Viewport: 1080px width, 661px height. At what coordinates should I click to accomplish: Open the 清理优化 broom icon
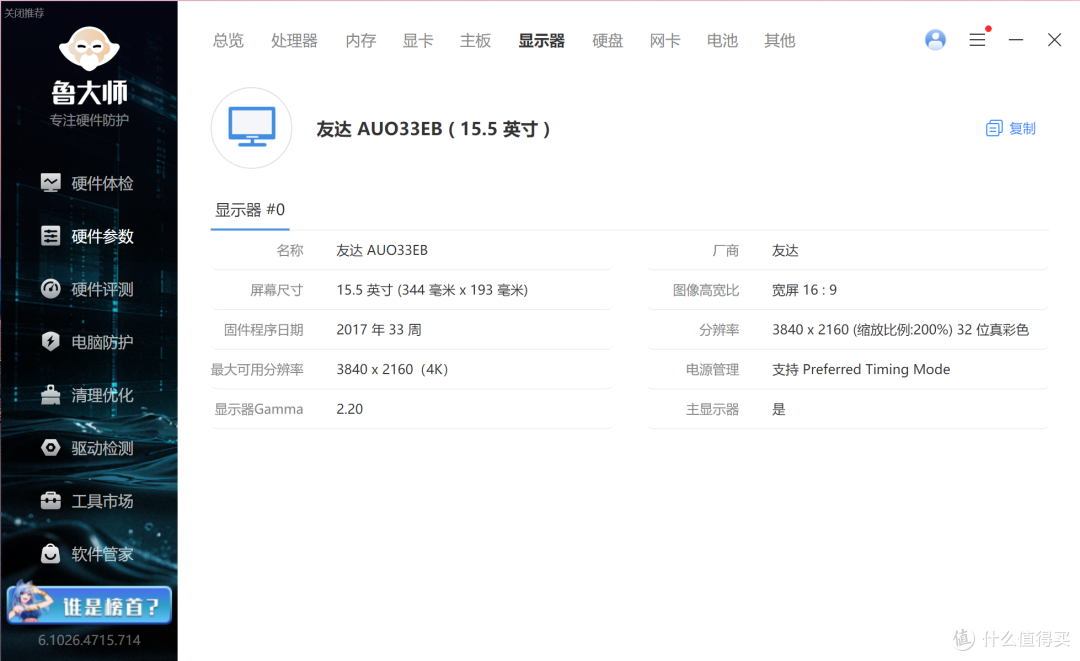tap(50, 395)
